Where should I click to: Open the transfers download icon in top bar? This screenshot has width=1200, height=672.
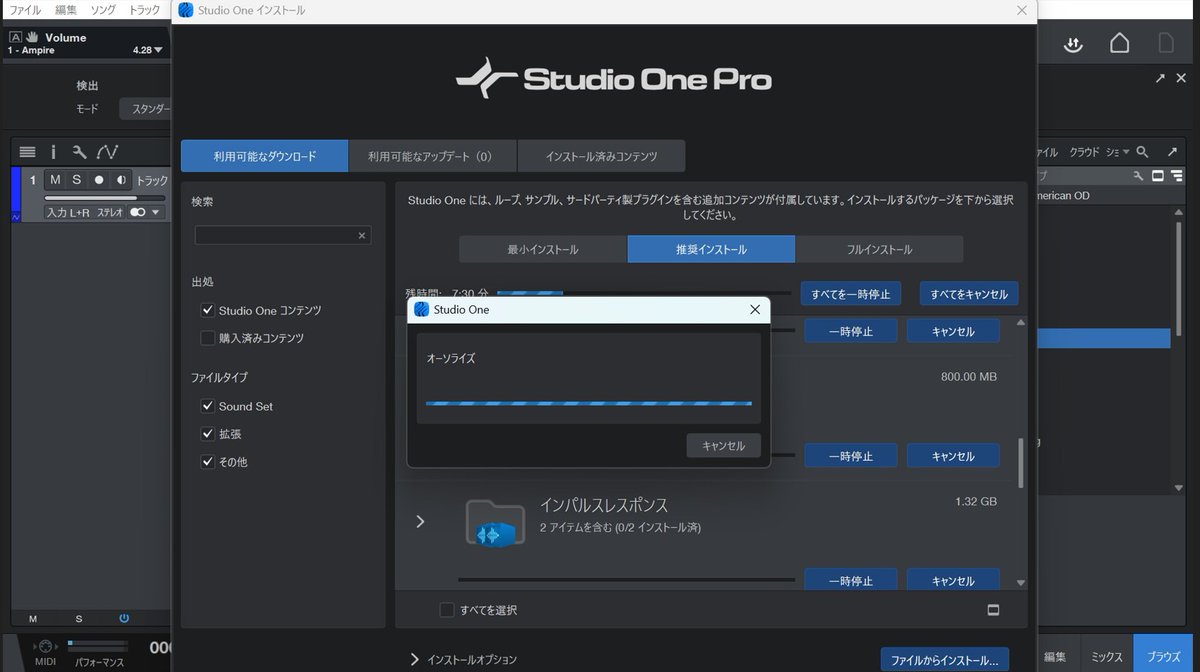(x=1073, y=44)
